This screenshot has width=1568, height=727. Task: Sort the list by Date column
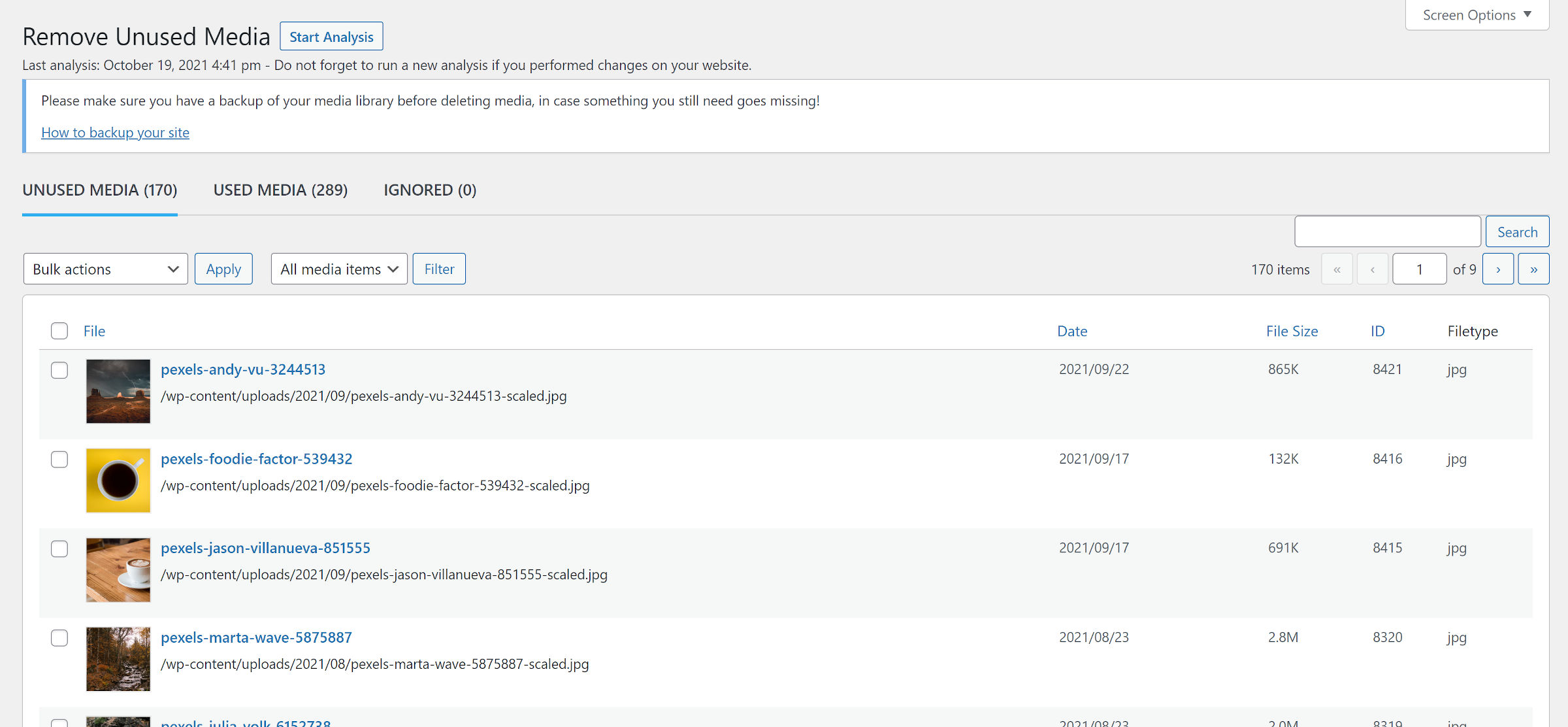1072,331
